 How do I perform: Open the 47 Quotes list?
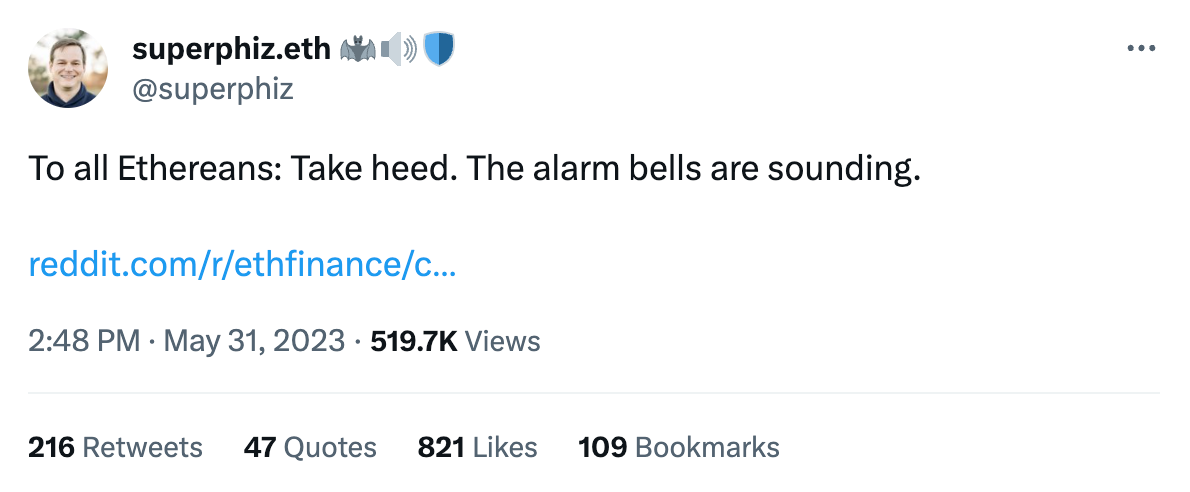tap(310, 447)
